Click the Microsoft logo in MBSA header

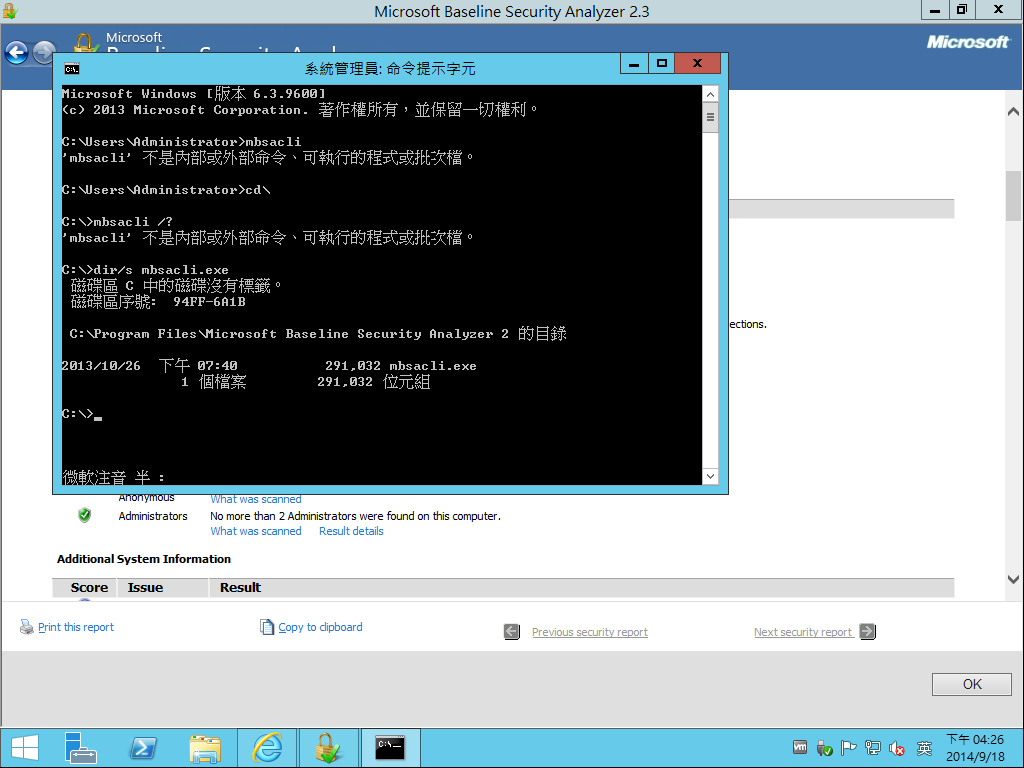(968, 42)
